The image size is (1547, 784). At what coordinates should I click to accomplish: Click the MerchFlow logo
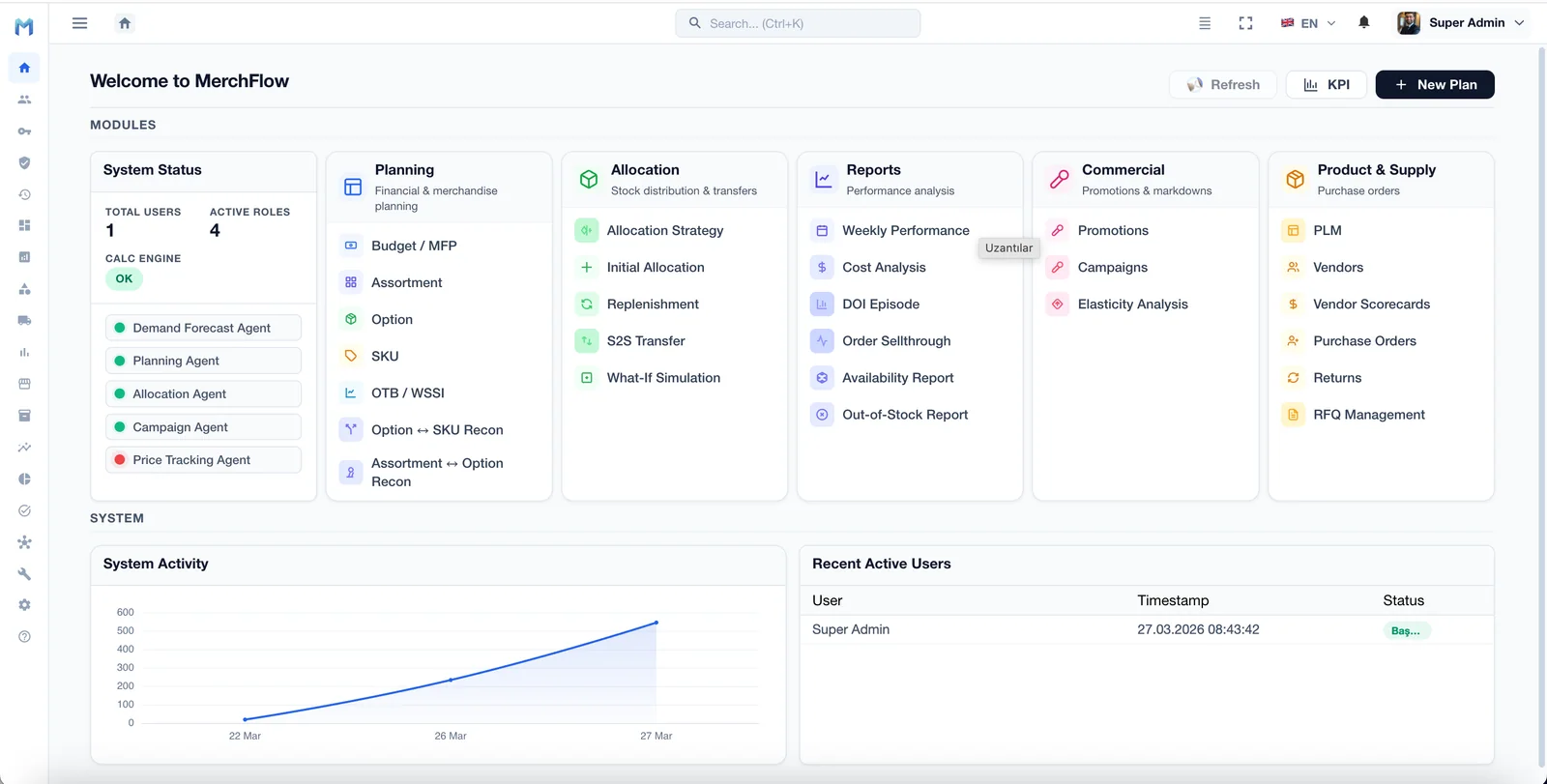[x=24, y=26]
